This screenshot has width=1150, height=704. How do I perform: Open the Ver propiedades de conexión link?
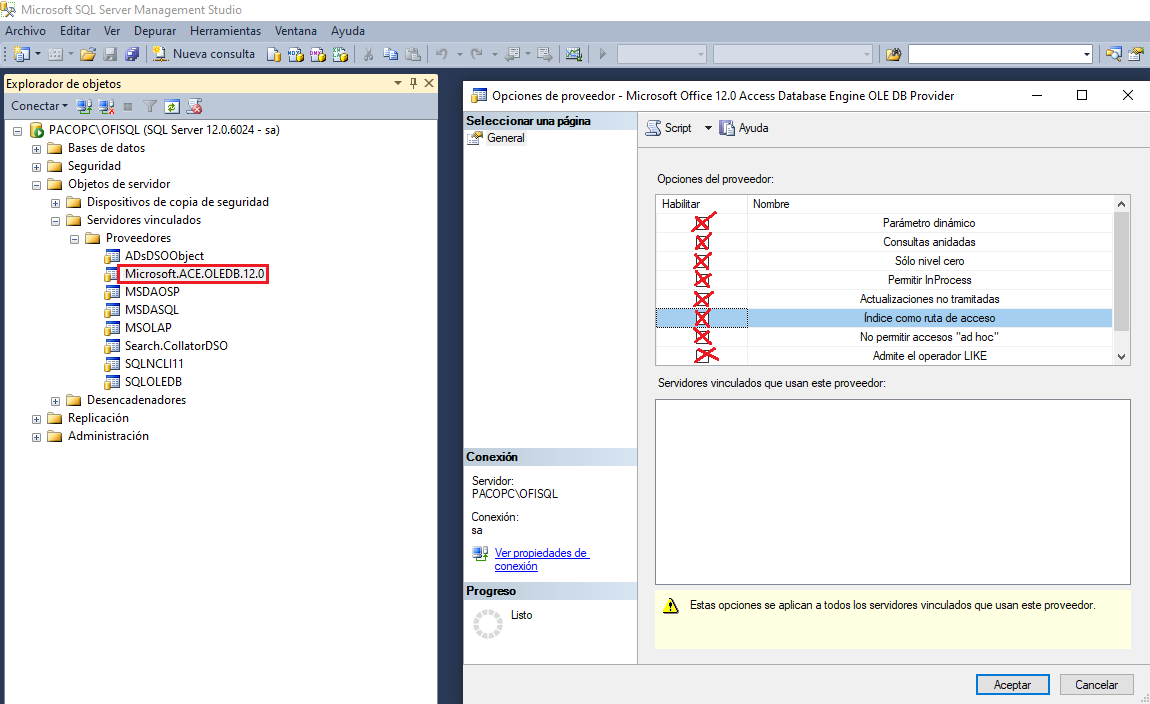click(x=541, y=560)
